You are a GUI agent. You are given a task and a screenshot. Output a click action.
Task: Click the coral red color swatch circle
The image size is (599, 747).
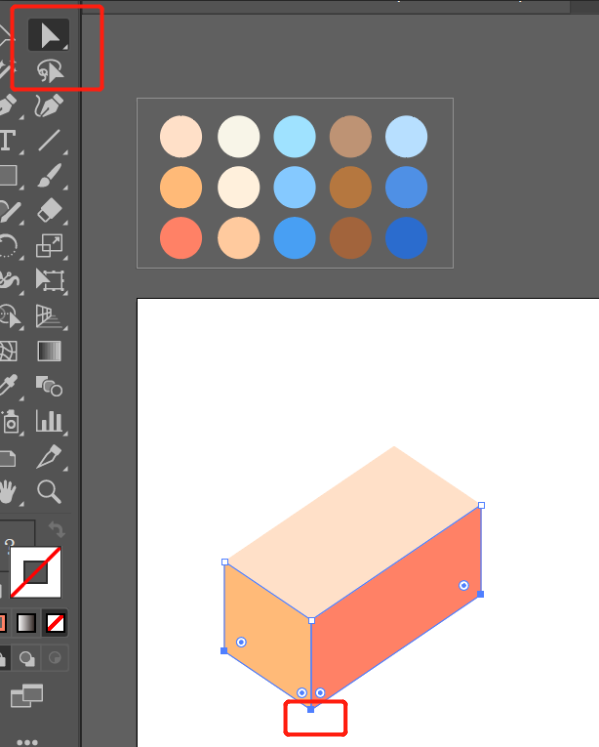click(181, 238)
